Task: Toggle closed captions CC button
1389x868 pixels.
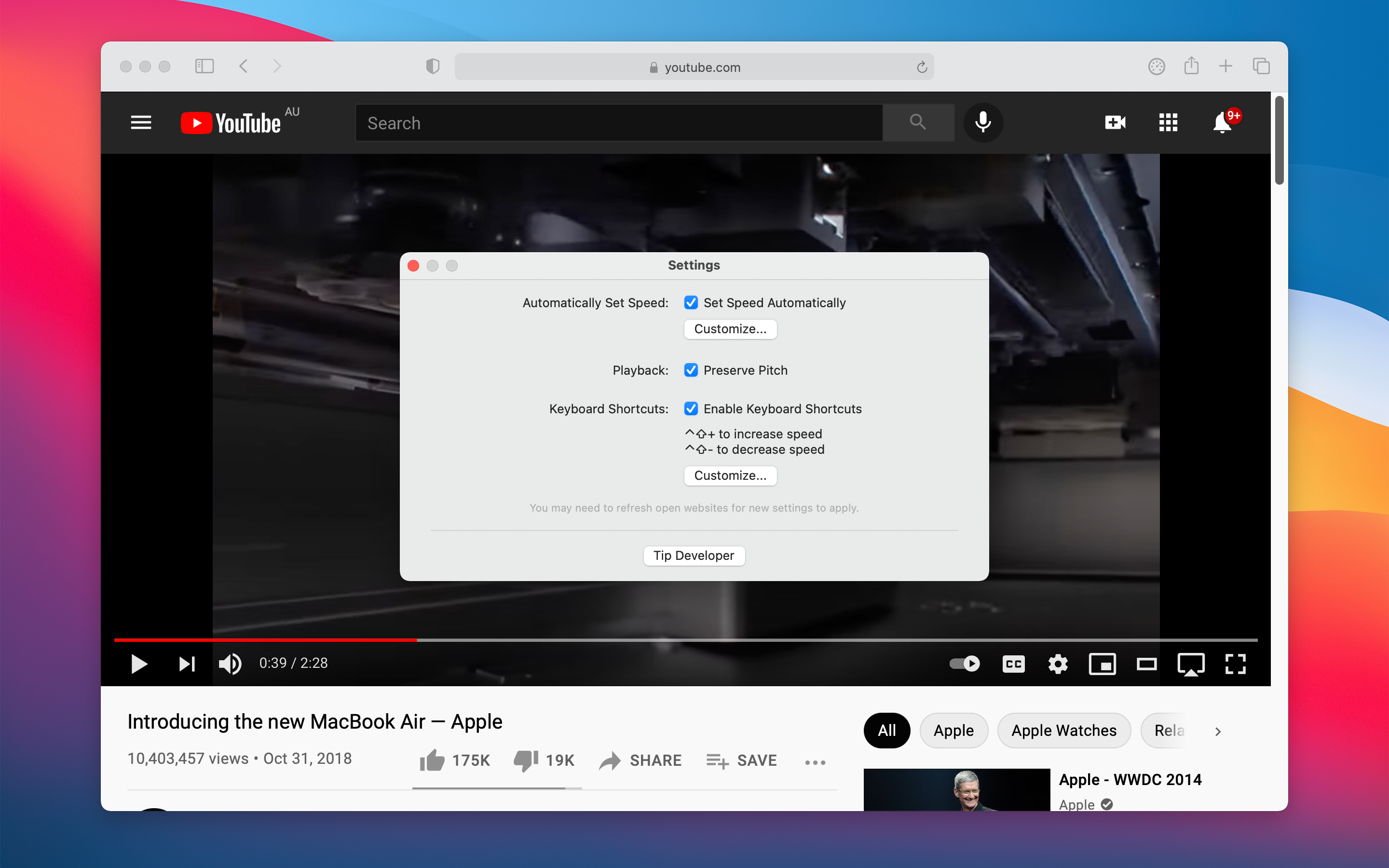Action: 1013,664
